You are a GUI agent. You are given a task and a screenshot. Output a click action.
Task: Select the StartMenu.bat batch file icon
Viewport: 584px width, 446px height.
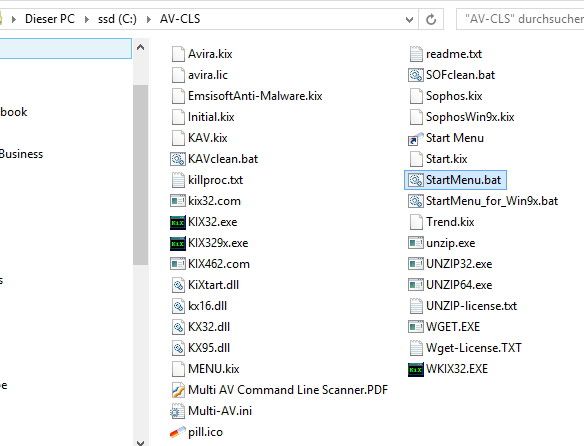point(416,180)
